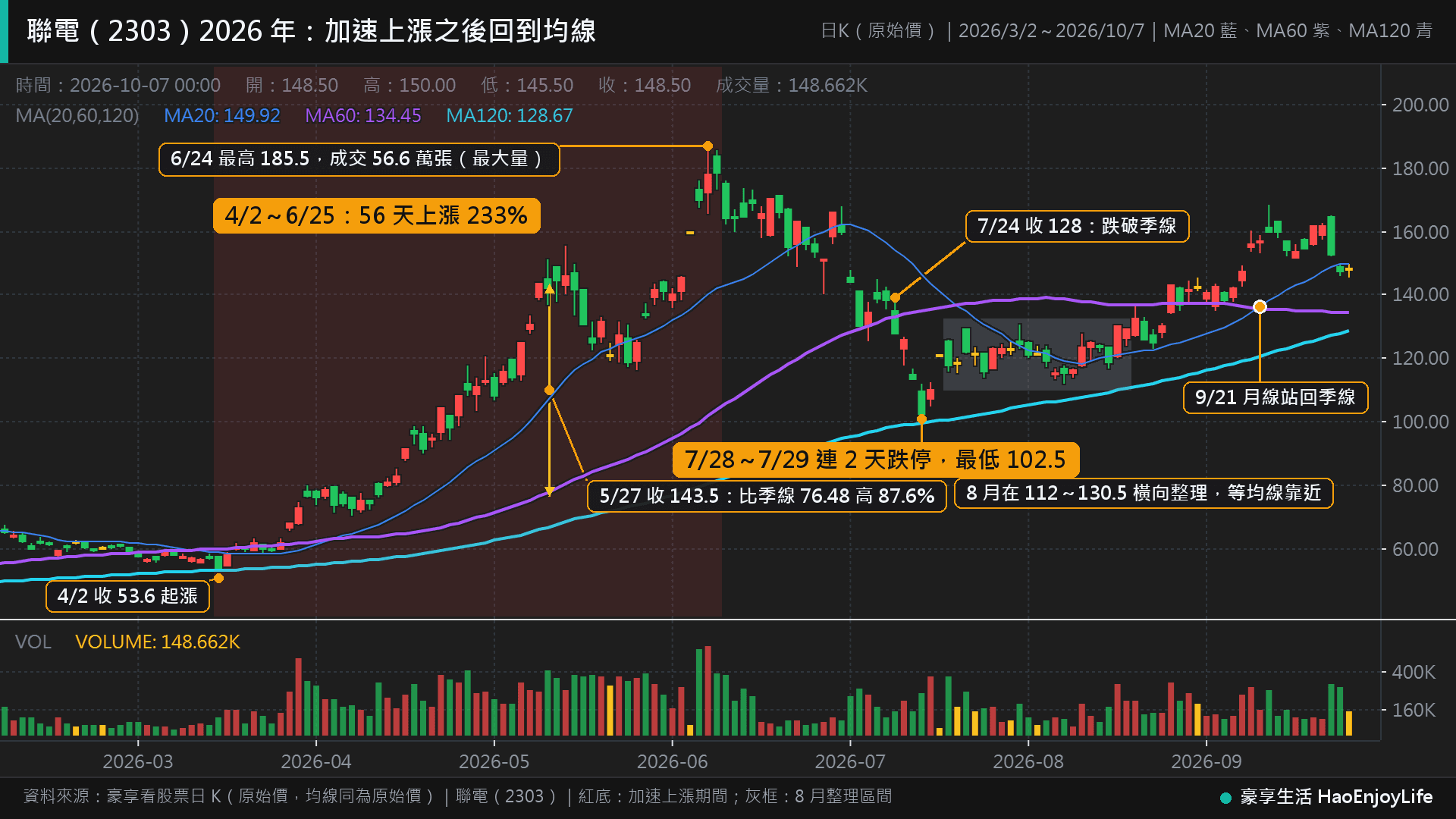Click the 180.00 price axis label
The height and width of the screenshot is (819, 1456).
tap(1420, 168)
